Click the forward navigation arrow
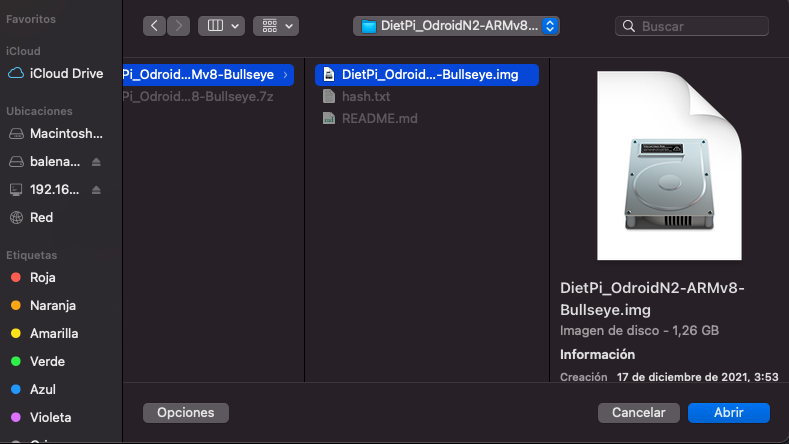Screen dimensions: 789x444 (178, 26)
